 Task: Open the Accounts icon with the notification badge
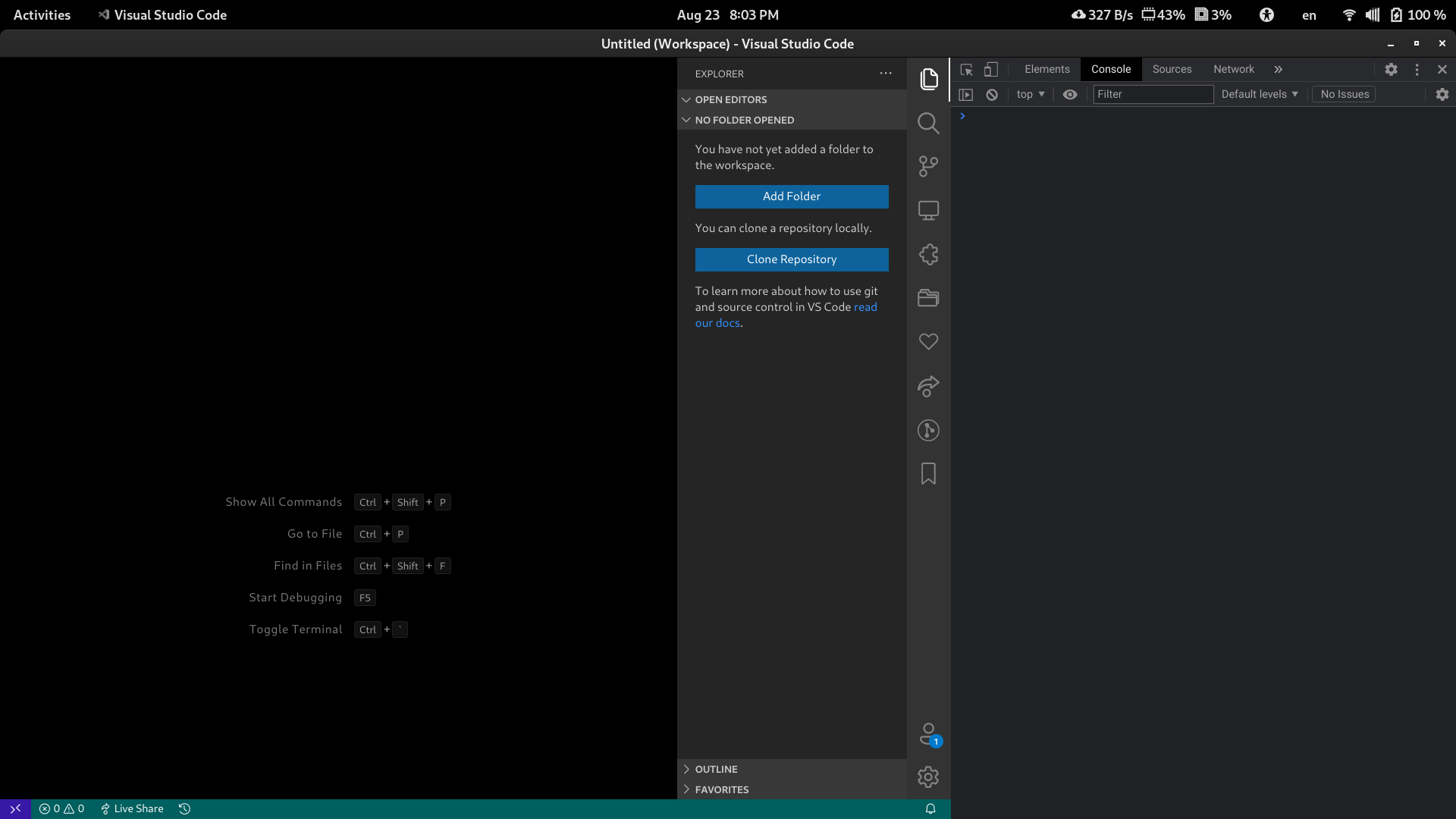(928, 733)
